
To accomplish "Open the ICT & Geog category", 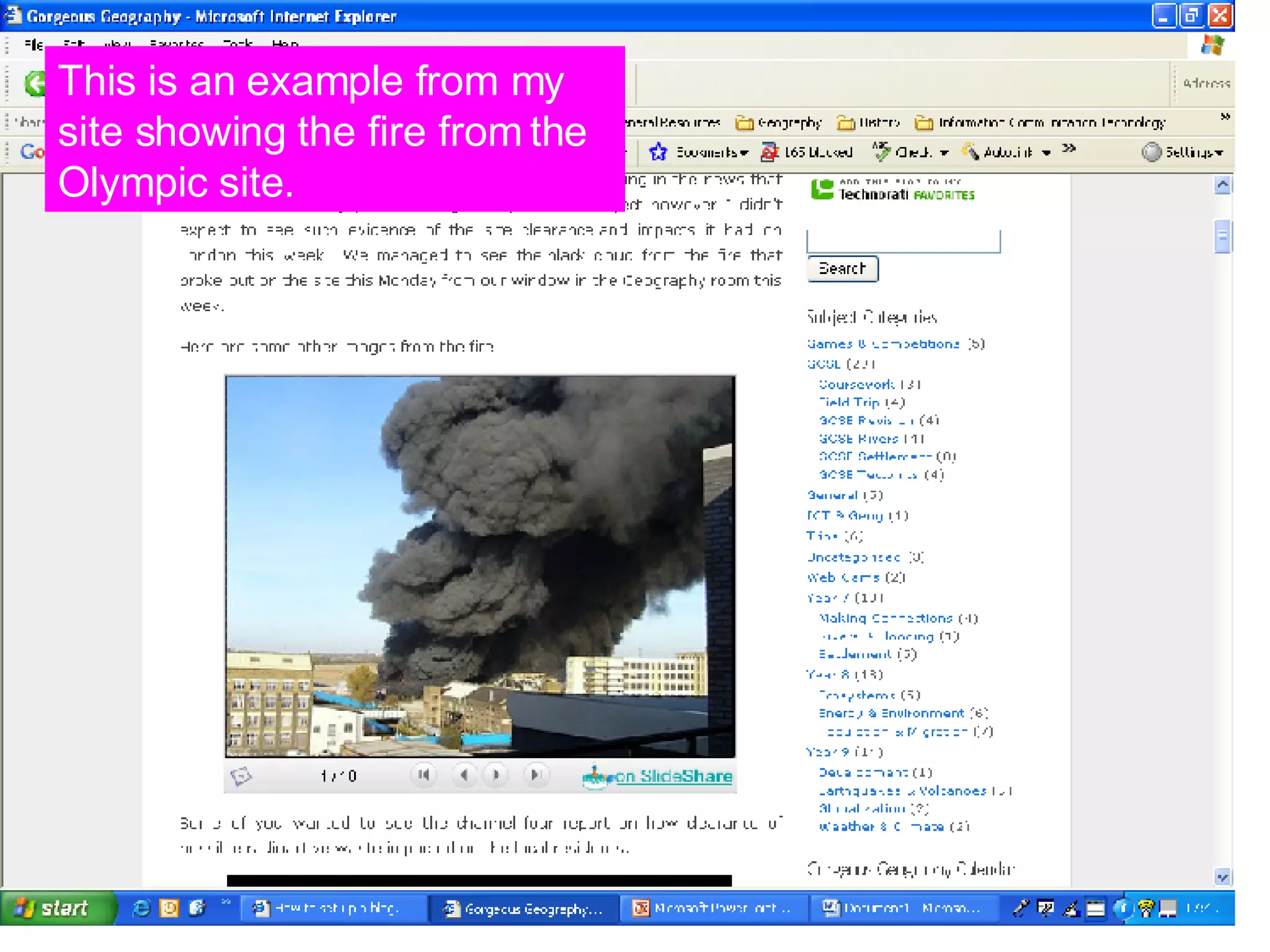I will coord(845,516).
